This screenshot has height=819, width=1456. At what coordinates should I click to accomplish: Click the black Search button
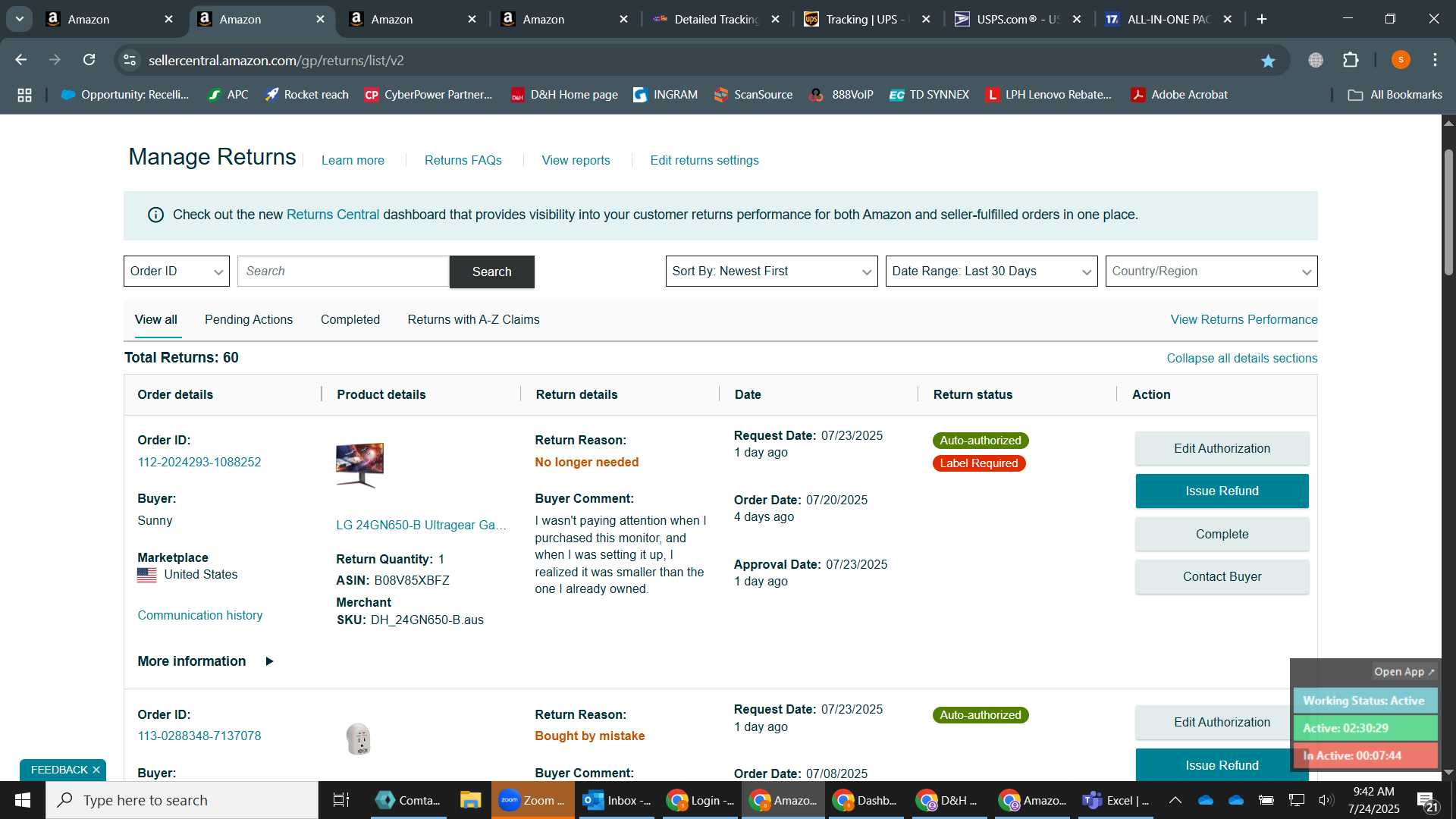pos(492,271)
